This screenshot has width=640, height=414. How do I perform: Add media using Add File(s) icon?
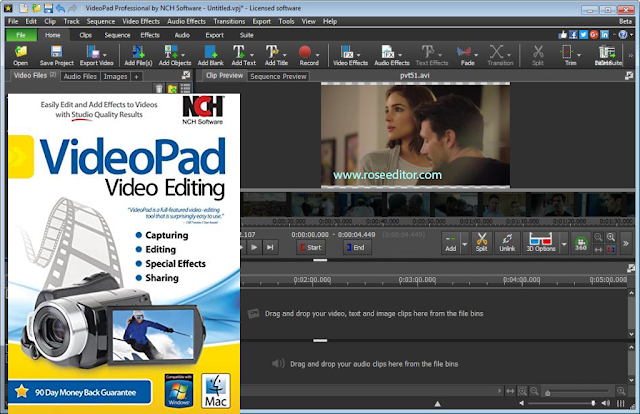(138, 56)
